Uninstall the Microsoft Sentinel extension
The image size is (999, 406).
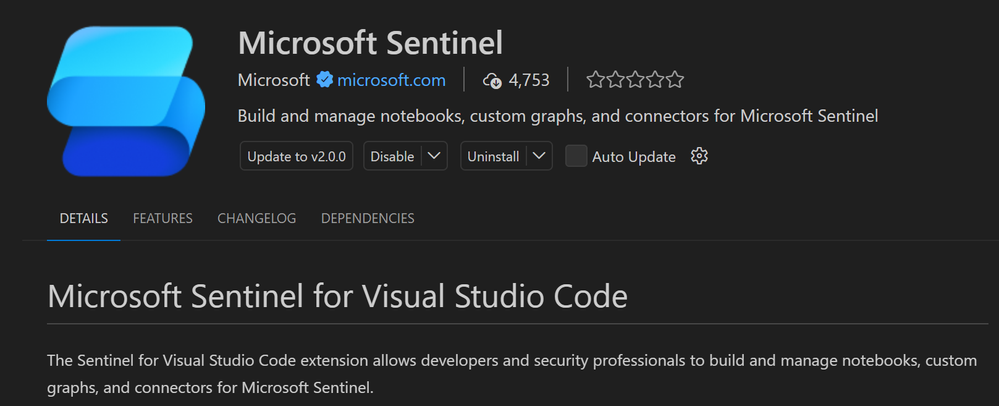pos(494,156)
